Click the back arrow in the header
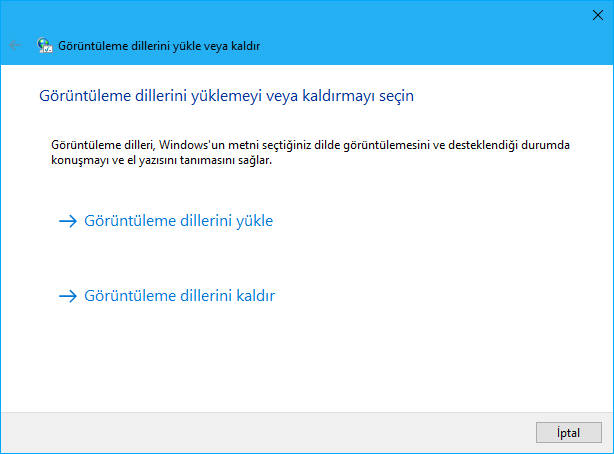The height and width of the screenshot is (454, 614). [x=15, y=45]
